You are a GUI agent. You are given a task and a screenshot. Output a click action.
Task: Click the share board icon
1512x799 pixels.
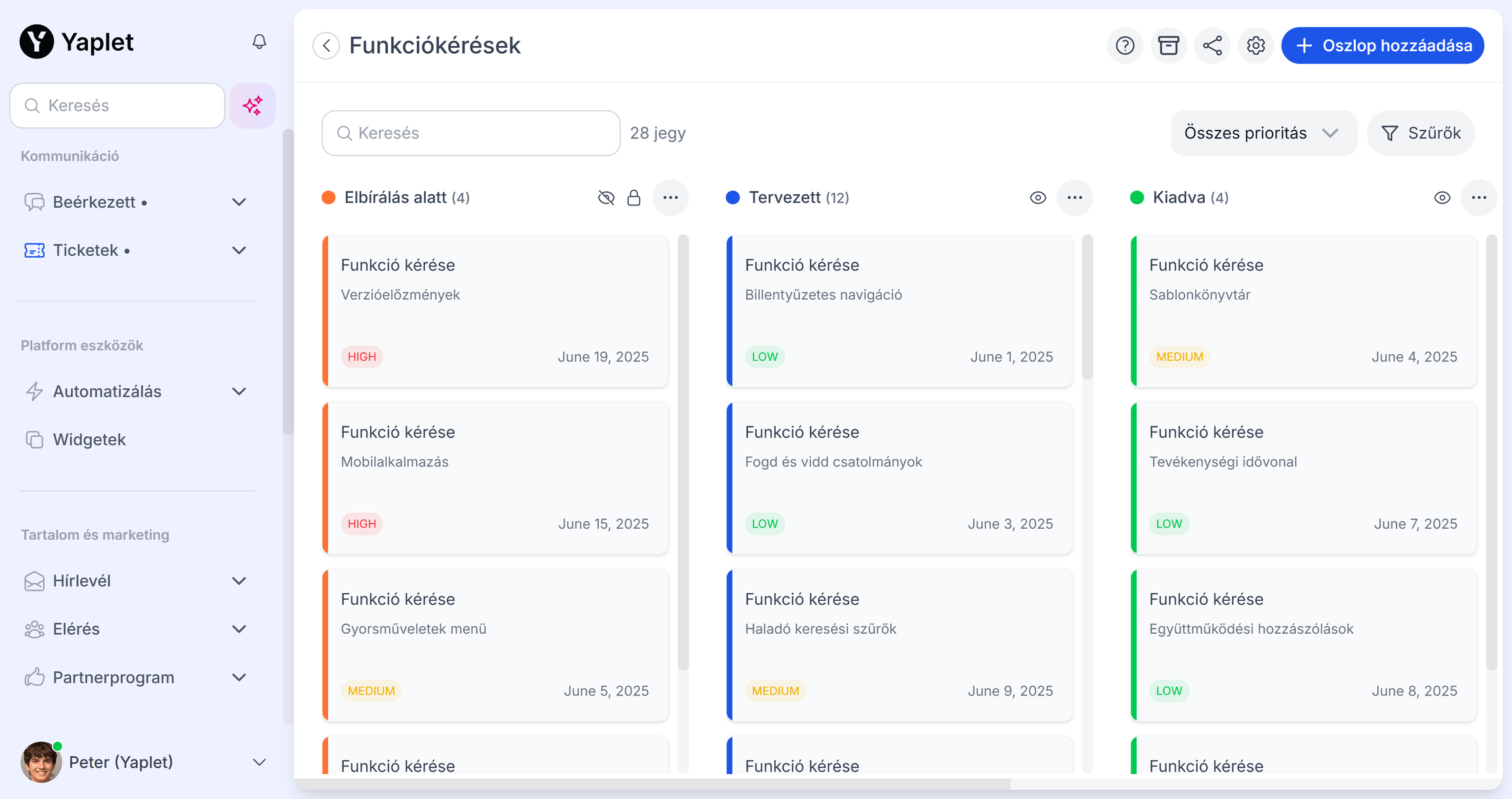pyautogui.click(x=1212, y=45)
